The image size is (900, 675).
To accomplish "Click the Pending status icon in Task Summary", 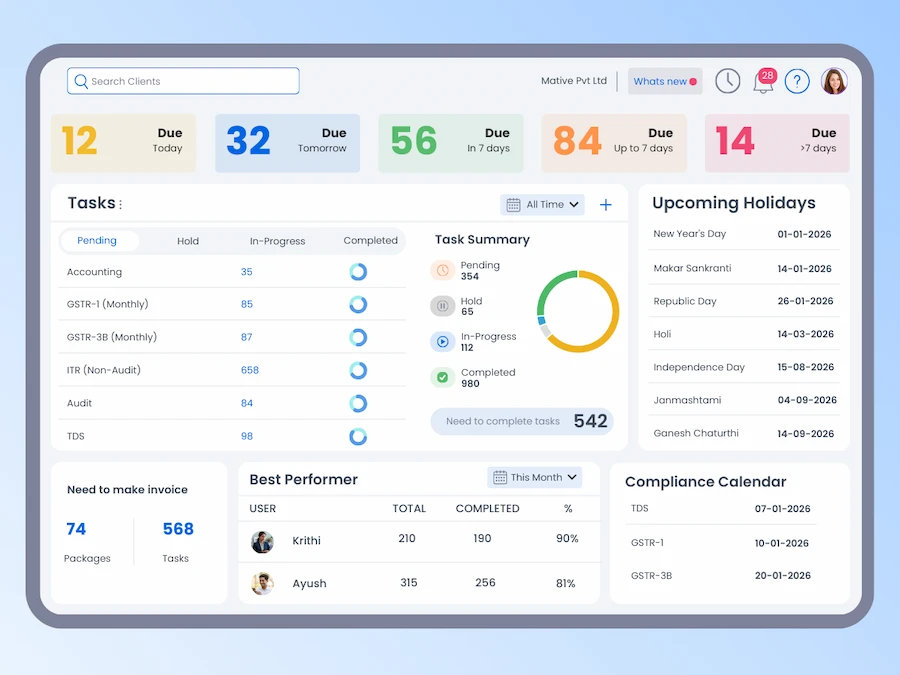I will [442, 270].
